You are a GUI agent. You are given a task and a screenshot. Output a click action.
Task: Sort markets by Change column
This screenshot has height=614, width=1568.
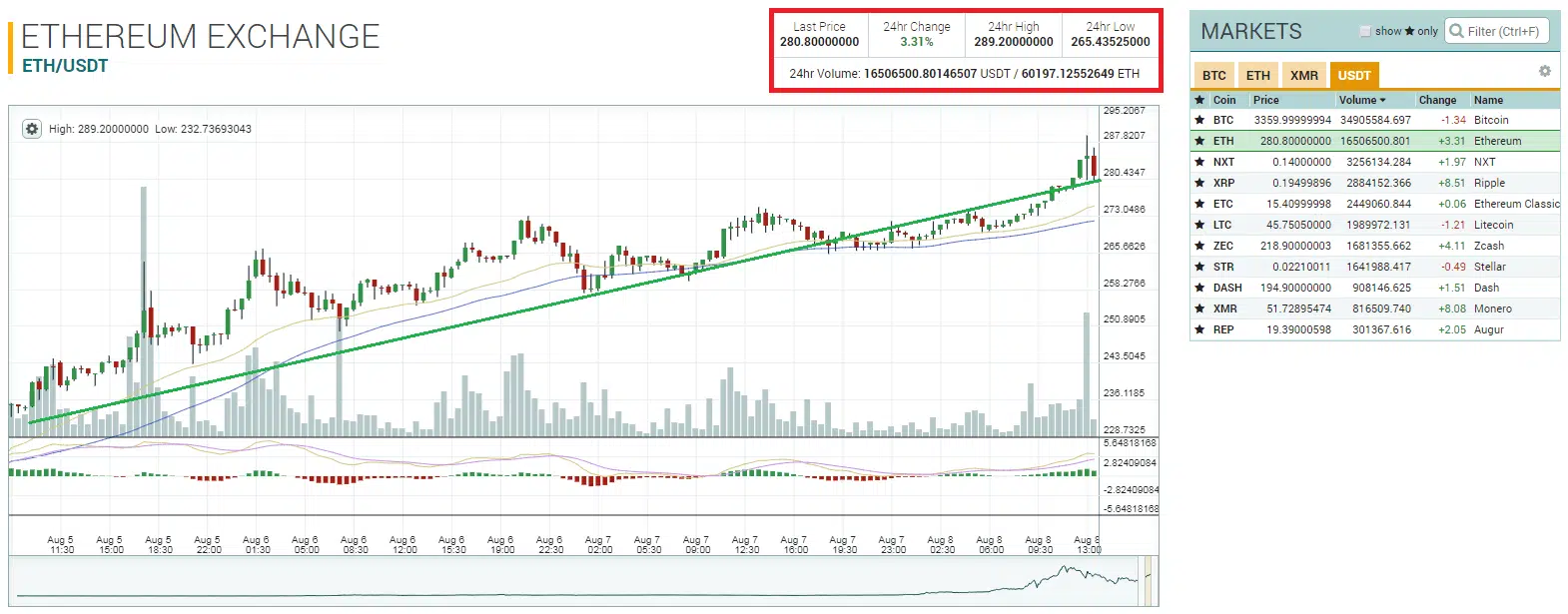pos(1437,100)
